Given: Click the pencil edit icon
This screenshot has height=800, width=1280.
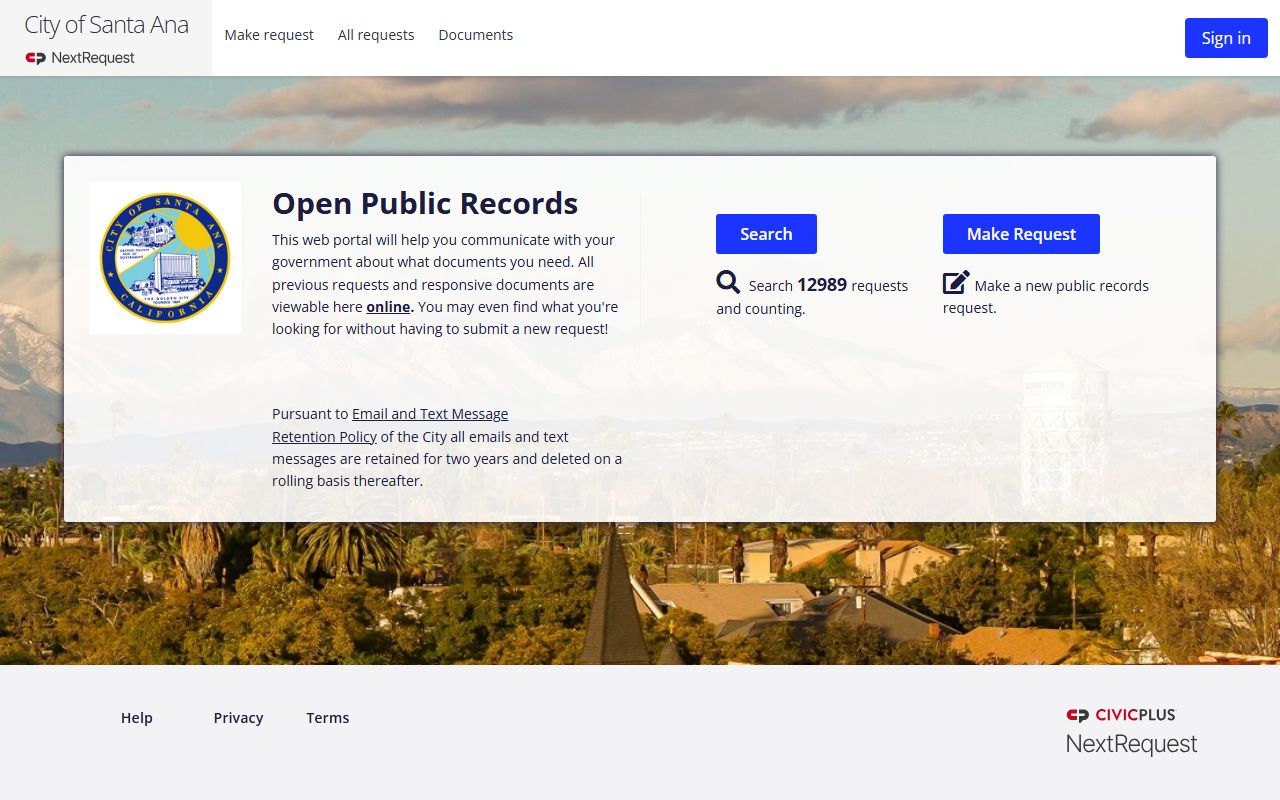Looking at the screenshot, I should (x=956, y=282).
